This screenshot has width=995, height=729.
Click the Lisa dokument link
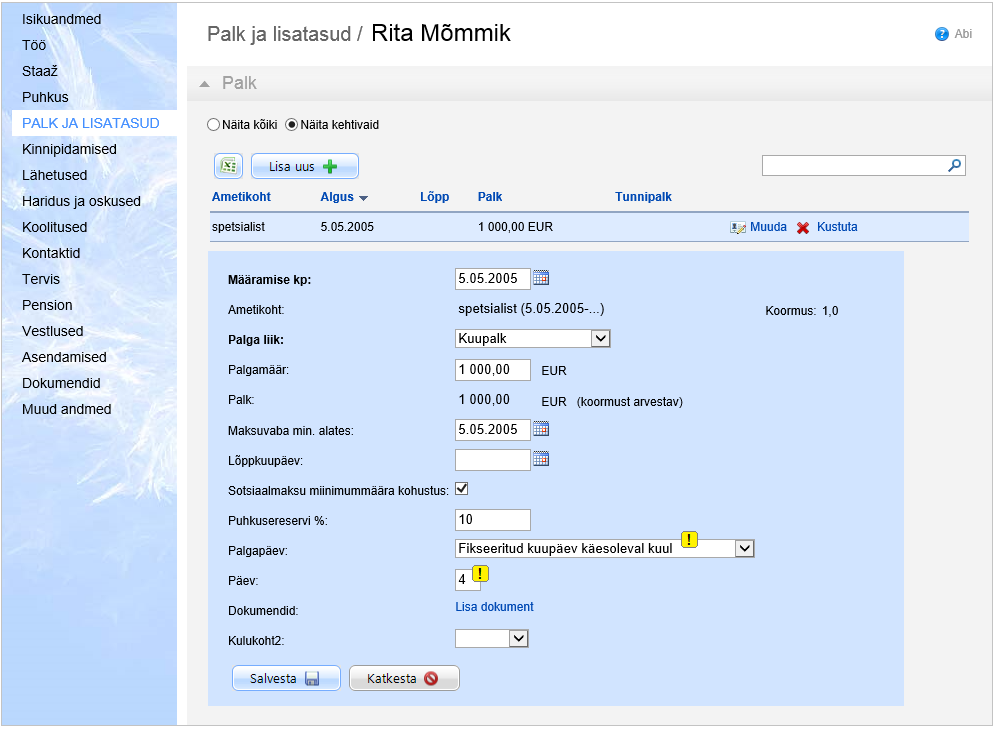coord(494,607)
